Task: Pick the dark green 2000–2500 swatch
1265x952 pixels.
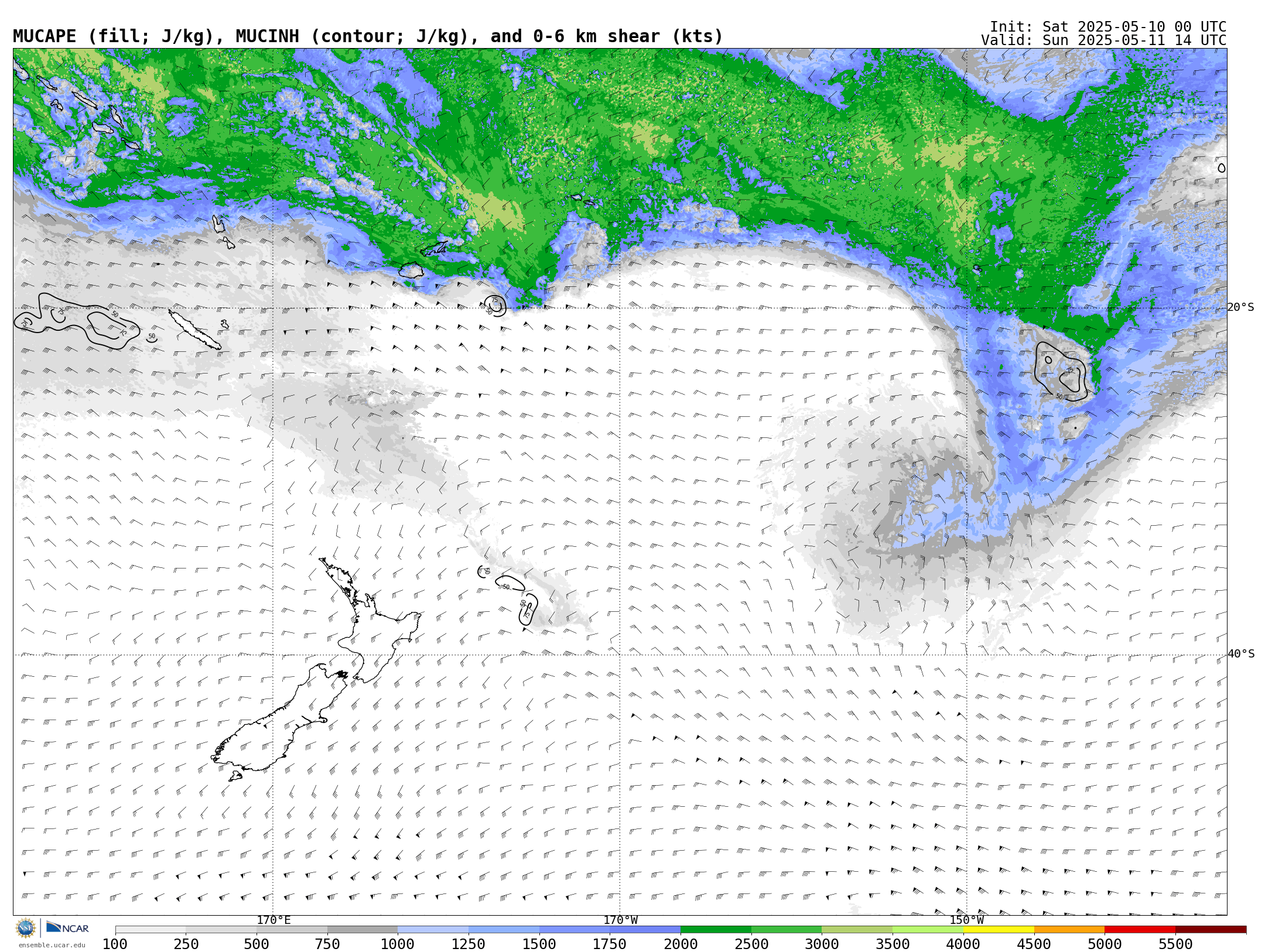Action: coord(716,930)
